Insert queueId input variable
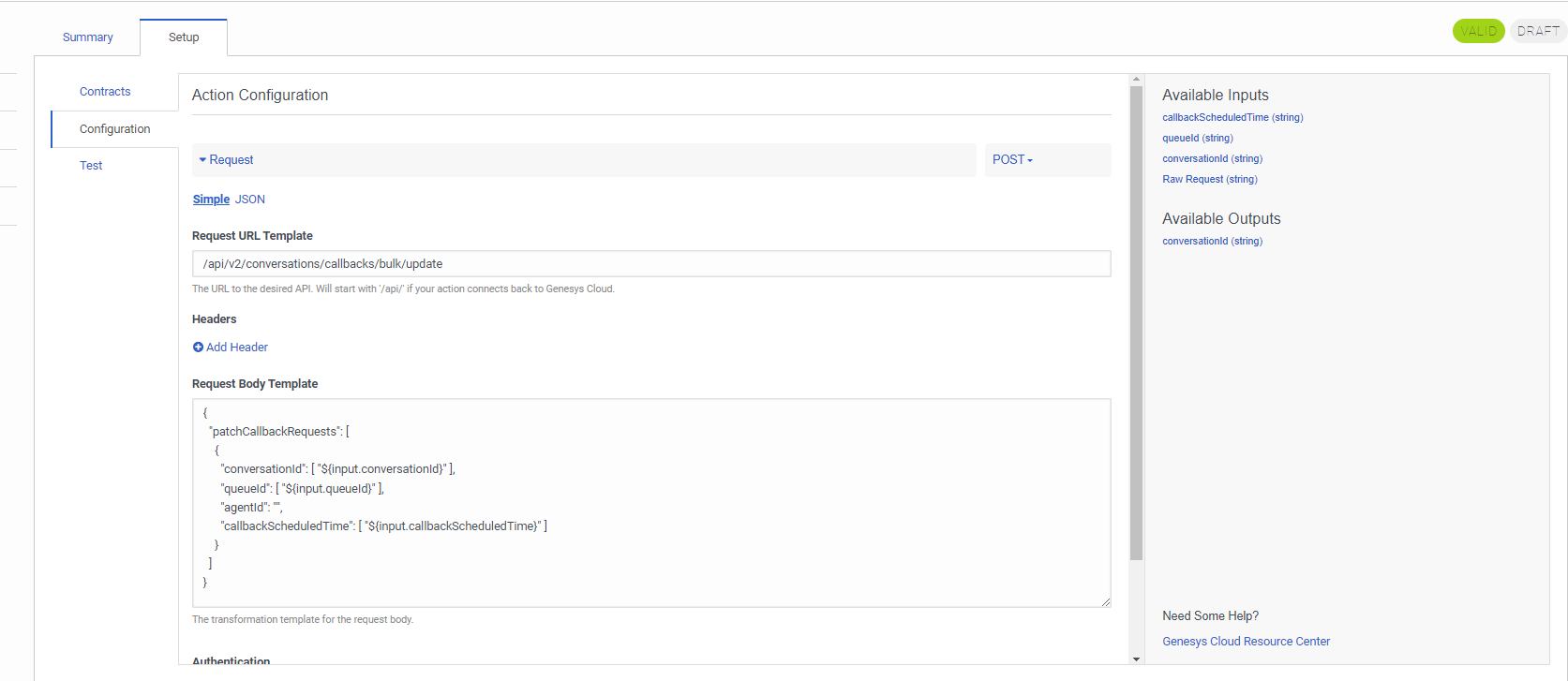 click(x=1197, y=139)
